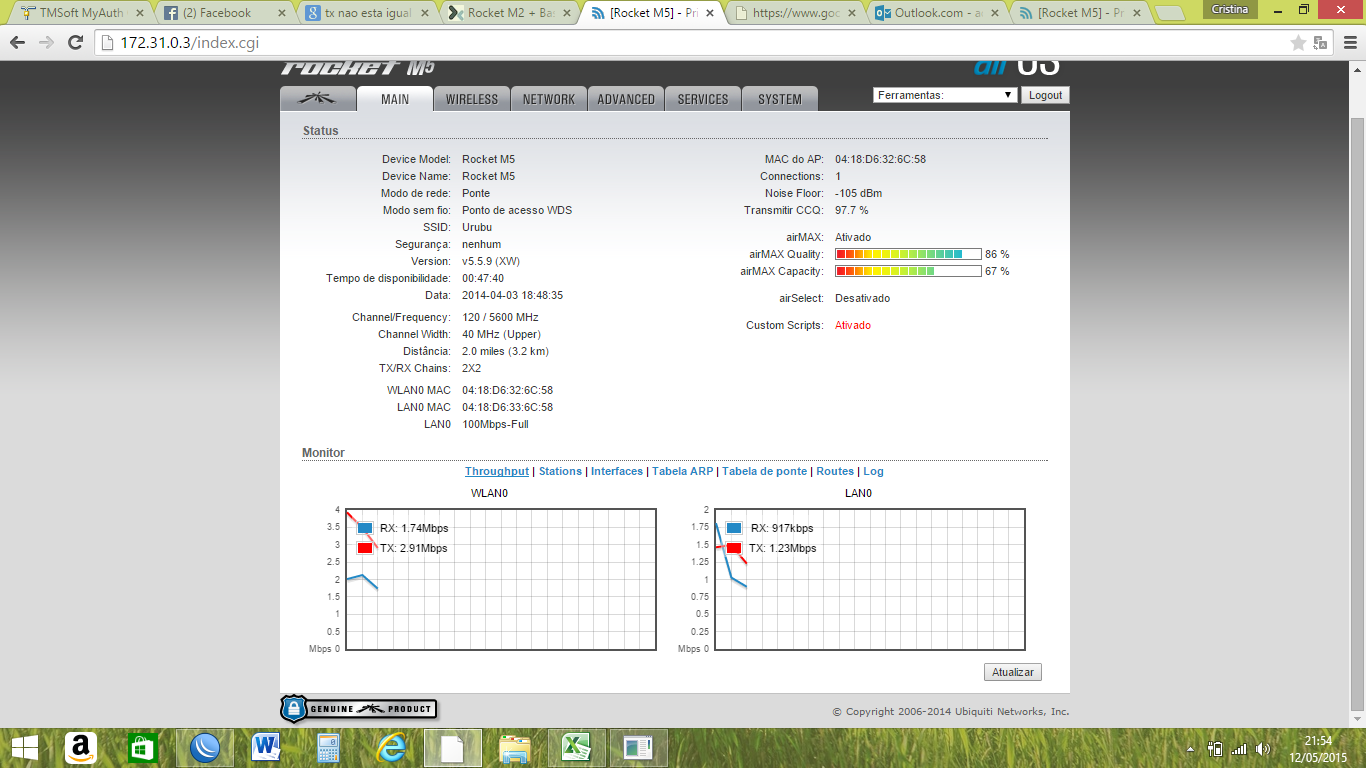Click the airMAX Quality bar
1366x768 pixels.
coord(908,254)
